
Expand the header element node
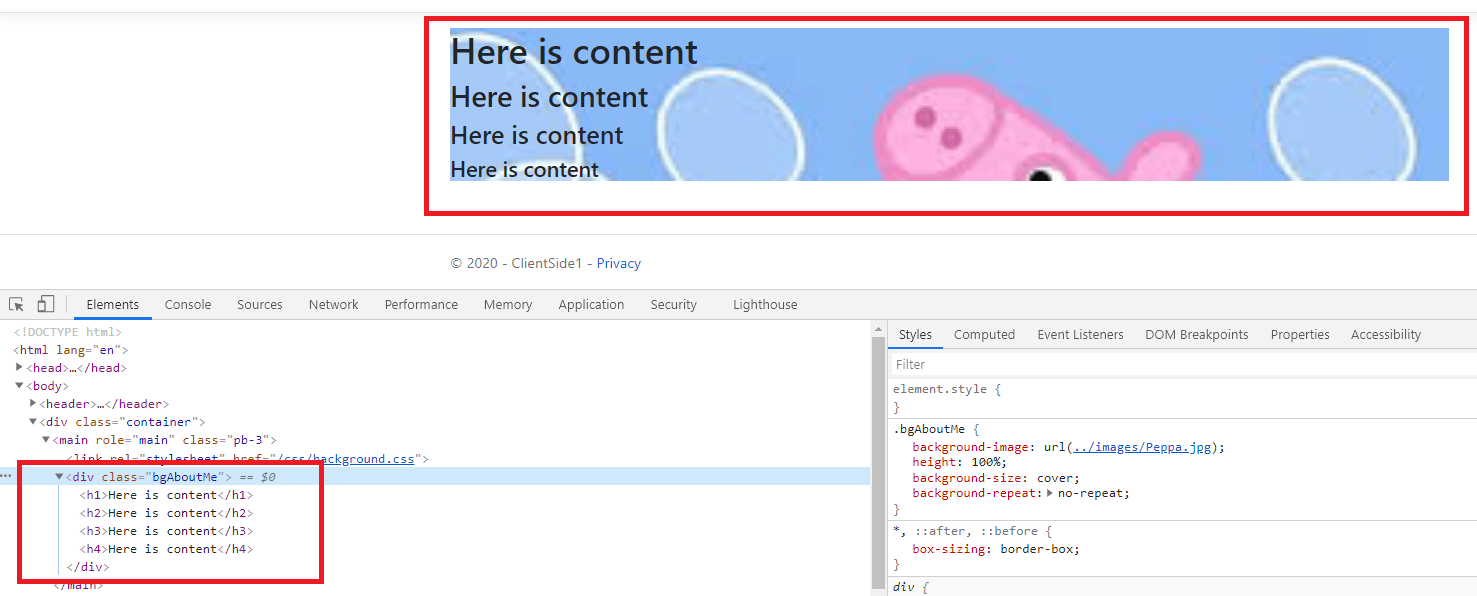34,404
